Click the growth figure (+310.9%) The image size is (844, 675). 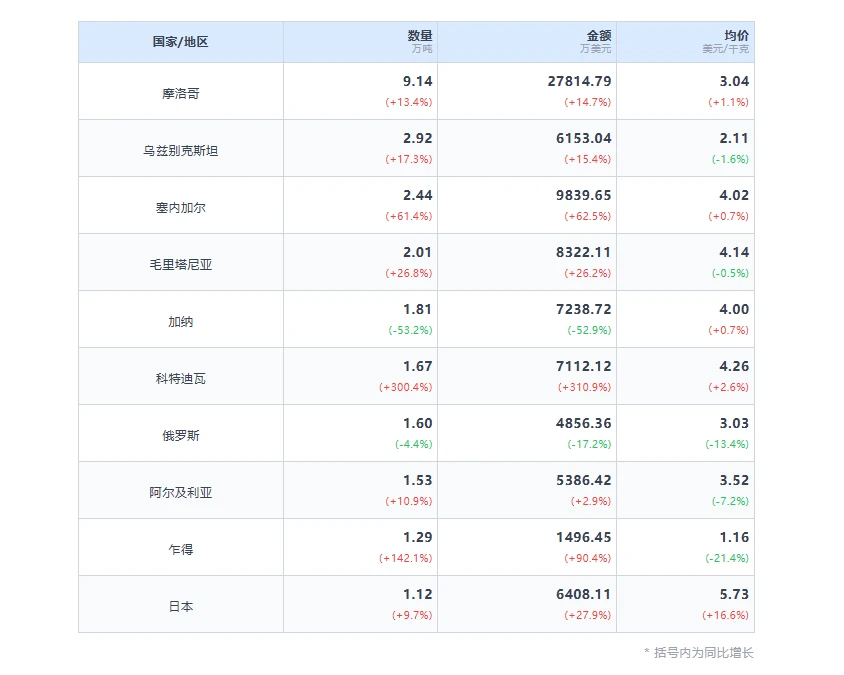tap(585, 388)
